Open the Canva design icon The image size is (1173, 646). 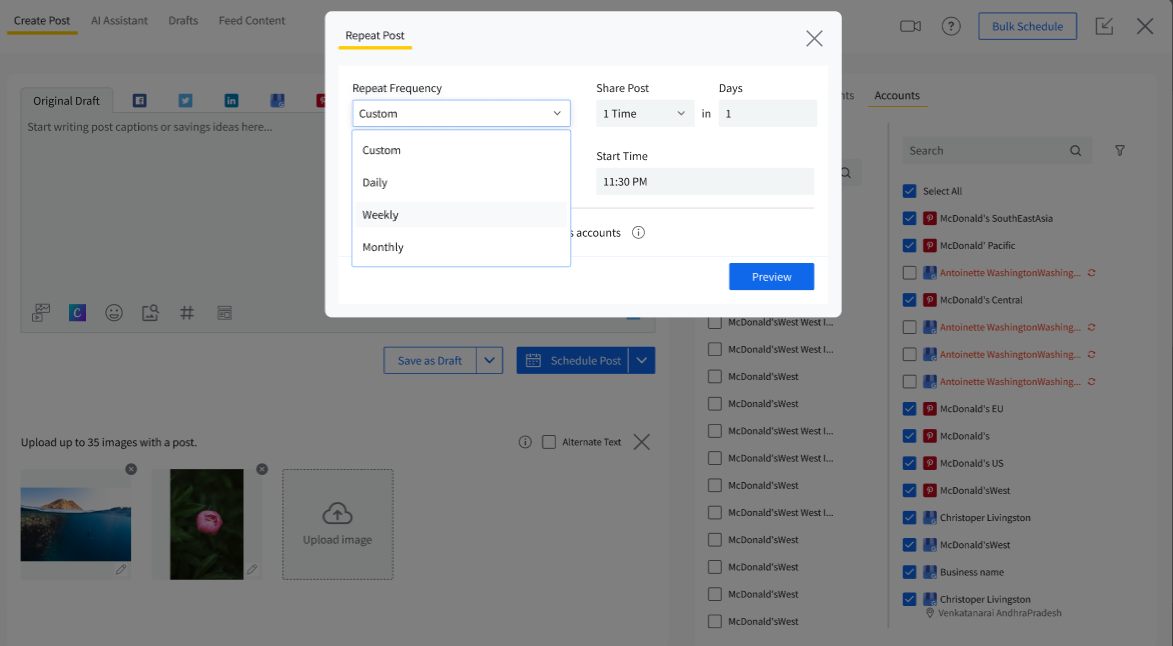click(77, 313)
